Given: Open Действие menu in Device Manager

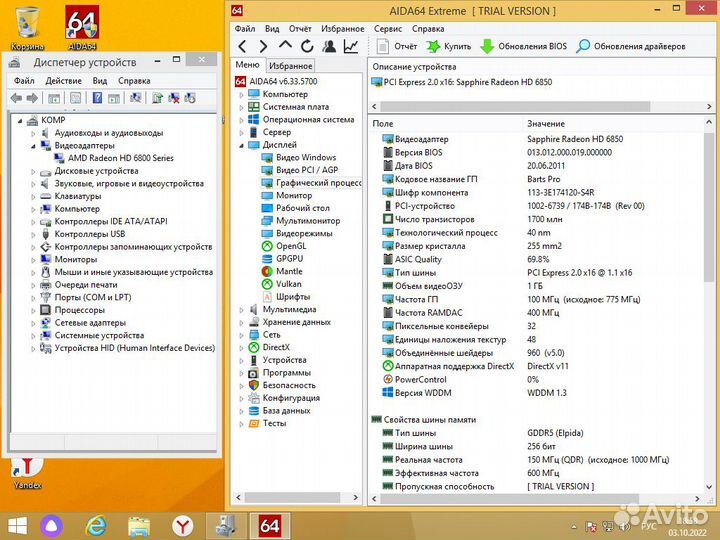Looking at the screenshot, I should click(63, 81).
